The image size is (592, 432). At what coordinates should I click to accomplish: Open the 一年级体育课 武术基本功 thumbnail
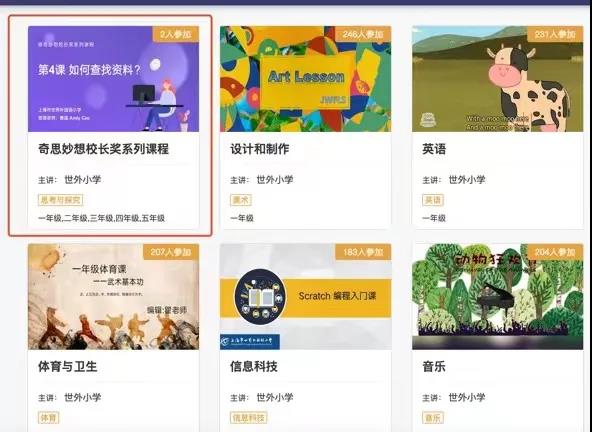click(x=113, y=296)
